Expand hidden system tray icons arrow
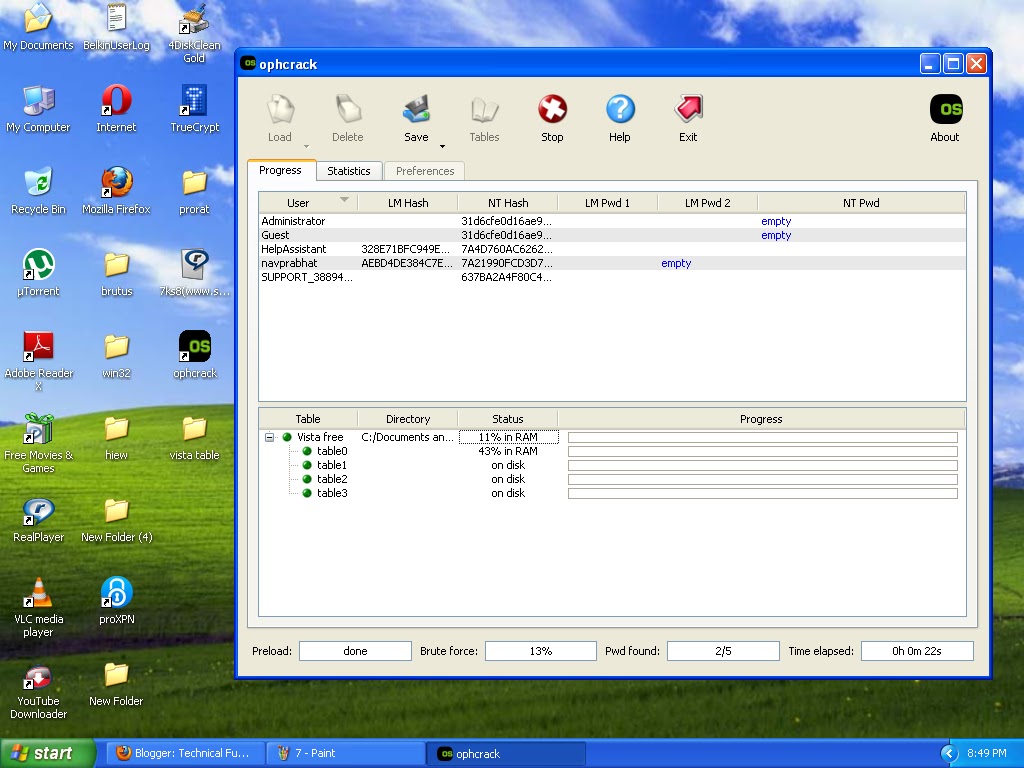 [949, 754]
